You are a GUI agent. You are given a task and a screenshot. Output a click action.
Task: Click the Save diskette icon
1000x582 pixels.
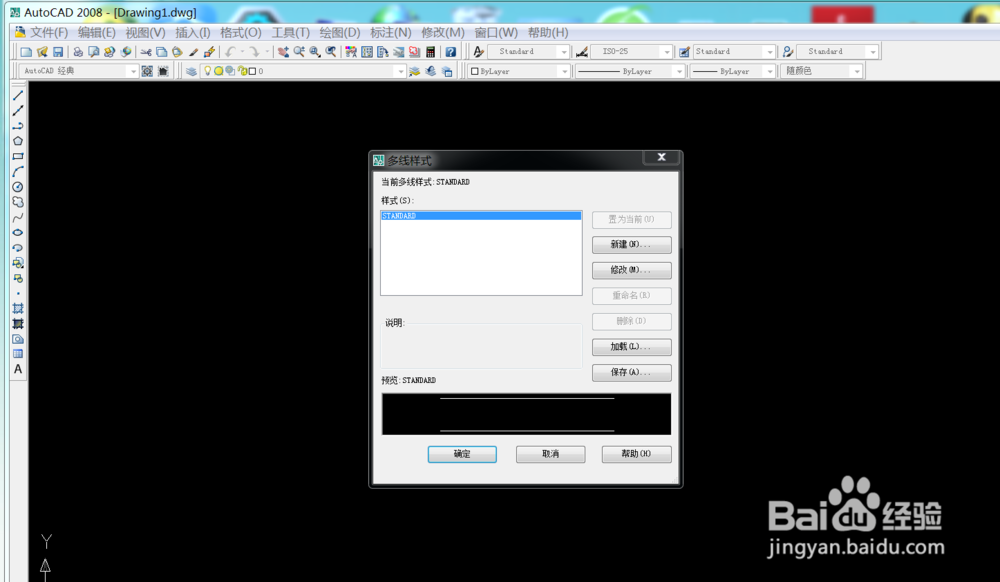point(58,52)
